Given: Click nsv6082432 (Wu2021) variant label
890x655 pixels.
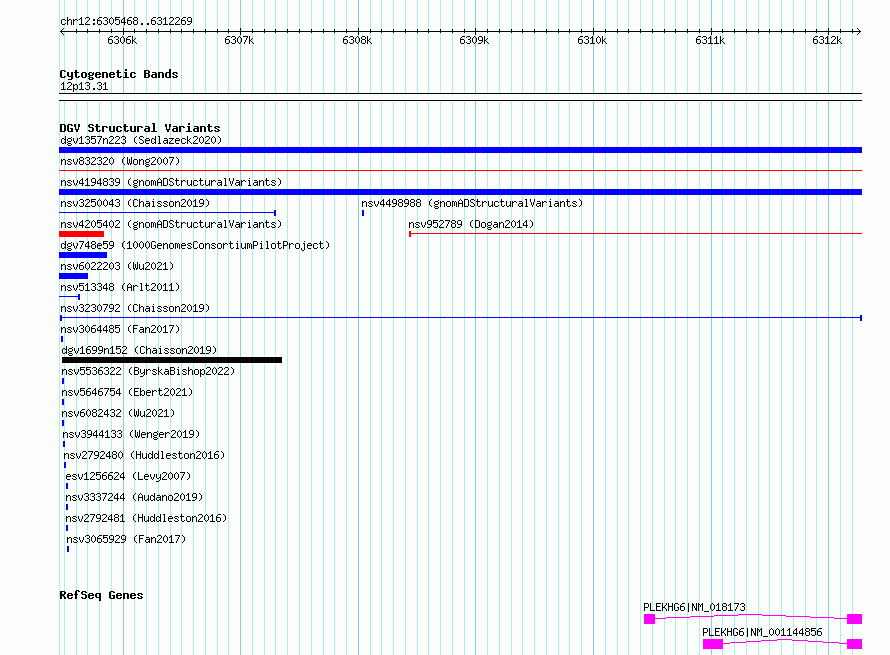Looking at the screenshot, I should [x=118, y=413].
